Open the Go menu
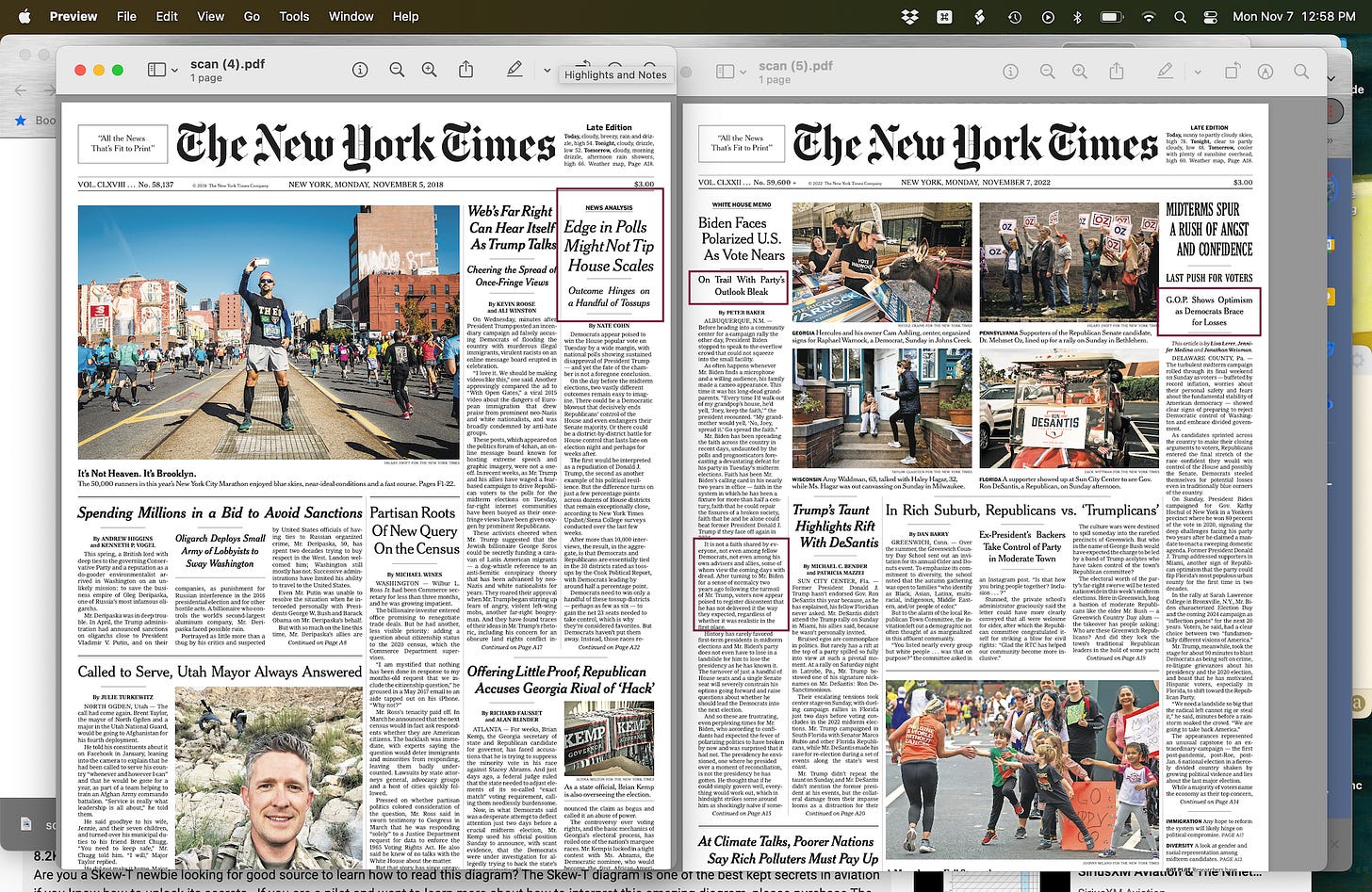This screenshot has width=1372, height=892. coord(252,16)
